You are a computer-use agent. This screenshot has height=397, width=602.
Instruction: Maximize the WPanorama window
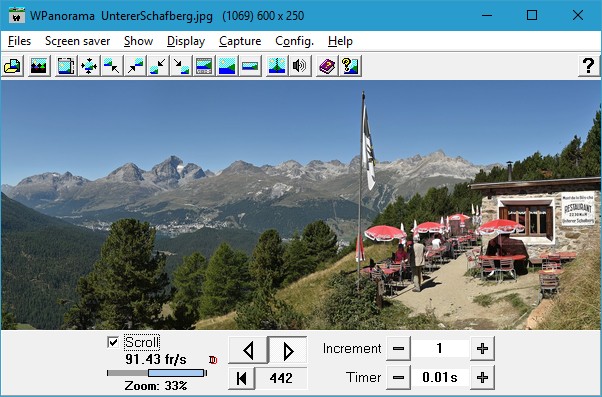(532, 15)
